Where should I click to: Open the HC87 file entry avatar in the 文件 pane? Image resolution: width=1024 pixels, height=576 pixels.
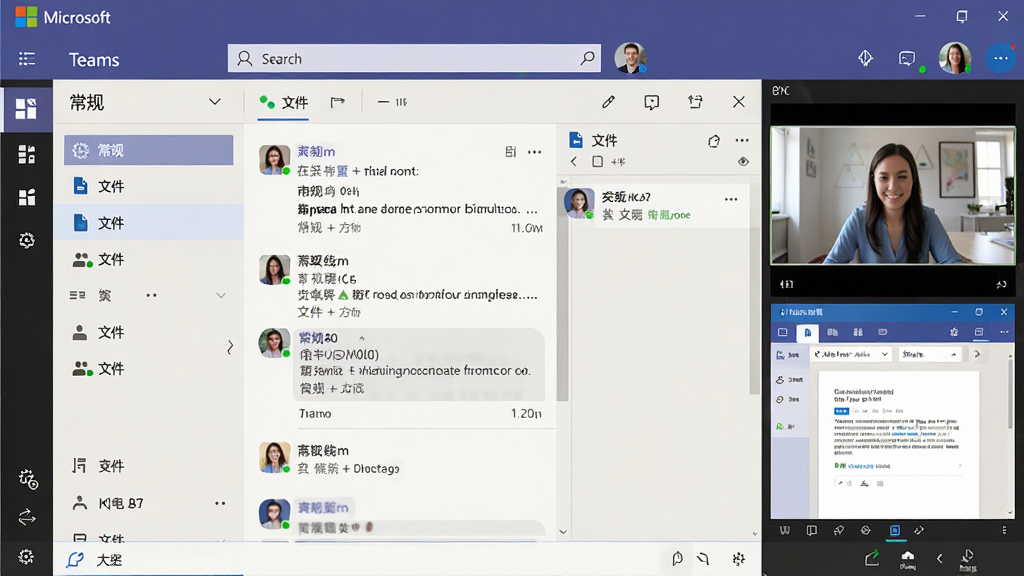pyautogui.click(x=579, y=203)
